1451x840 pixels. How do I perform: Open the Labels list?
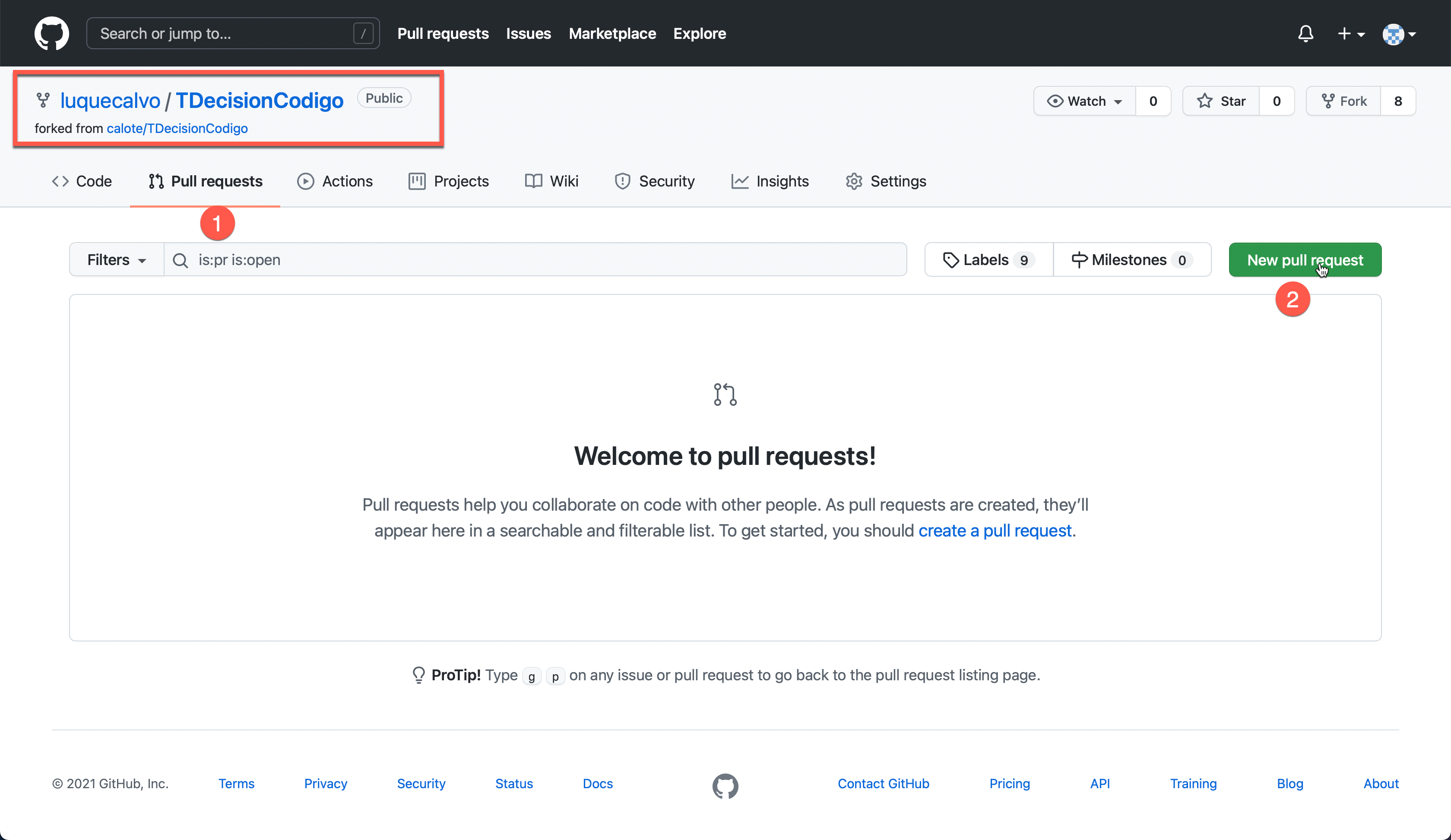tap(988, 259)
